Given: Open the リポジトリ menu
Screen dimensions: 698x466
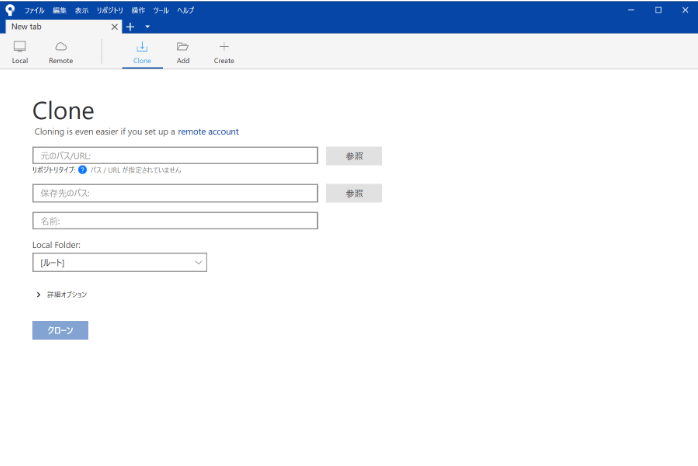Looking at the screenshot, I should point(110,9).
